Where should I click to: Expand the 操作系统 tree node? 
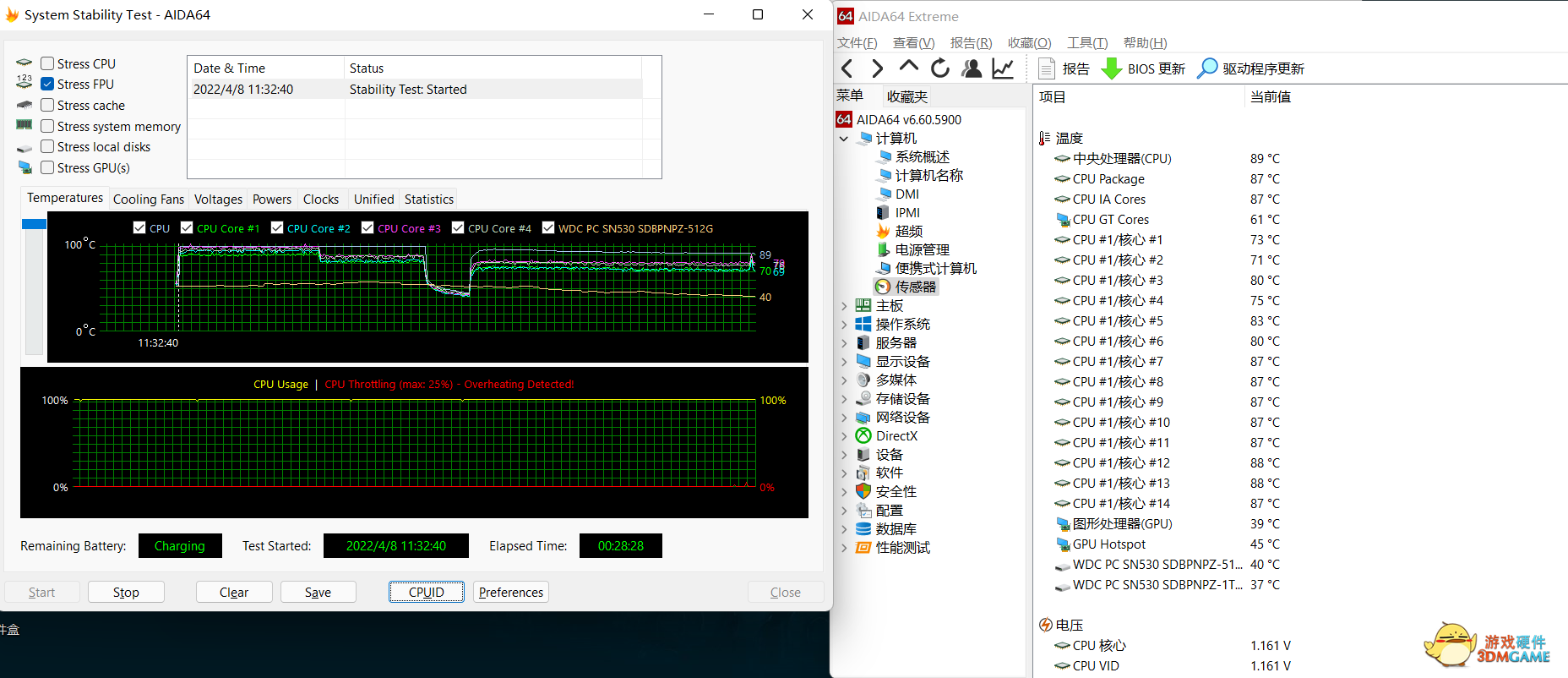click(844, 325)
